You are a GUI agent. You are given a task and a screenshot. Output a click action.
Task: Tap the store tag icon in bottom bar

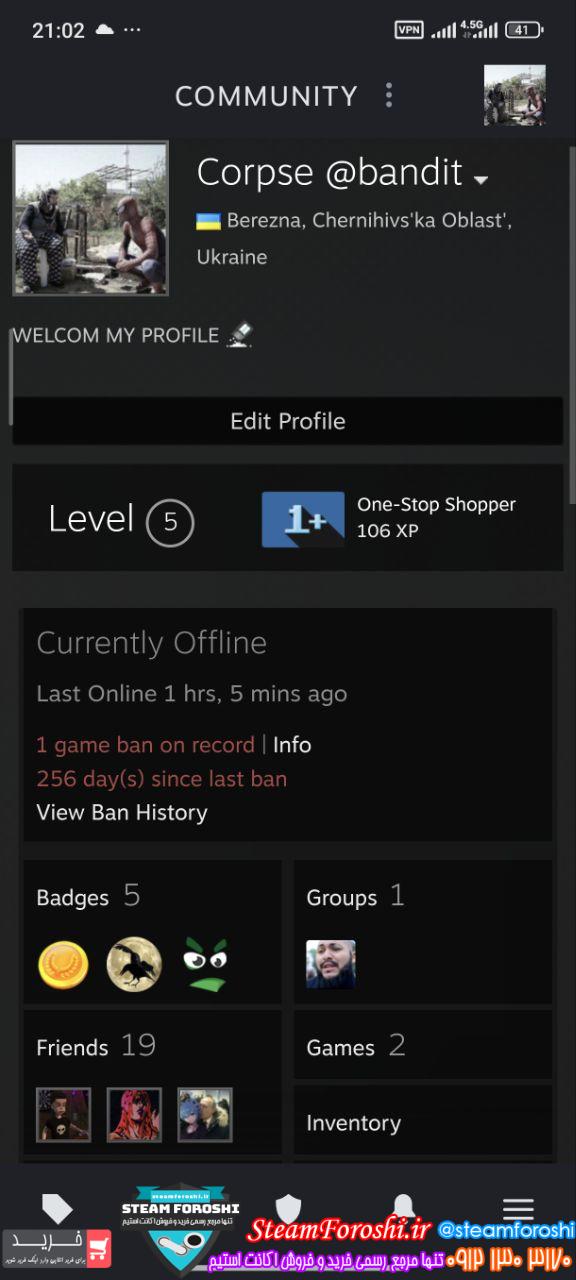click(x=57, y=1208)
